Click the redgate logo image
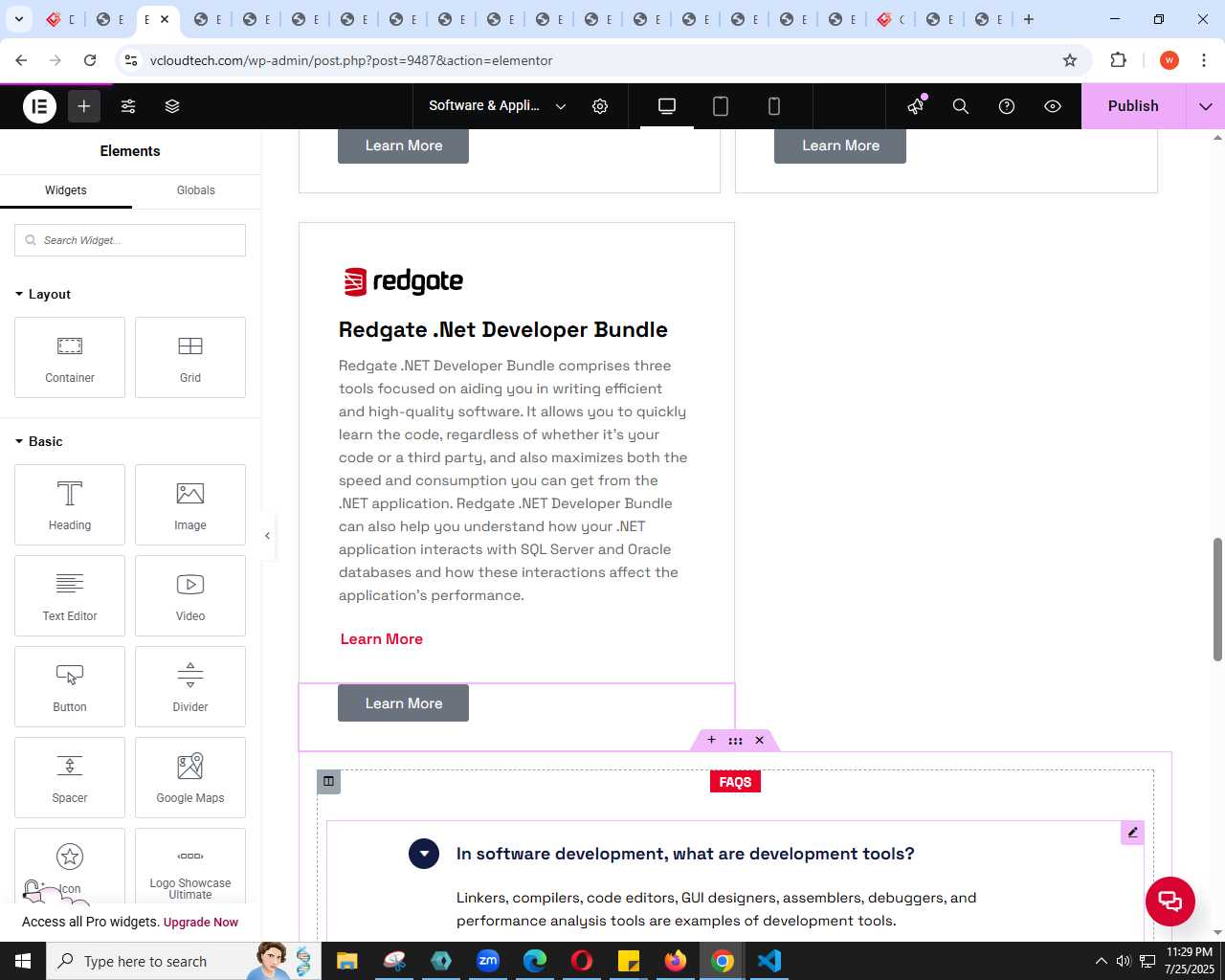 pyautogui.click(x=403, y=281)
